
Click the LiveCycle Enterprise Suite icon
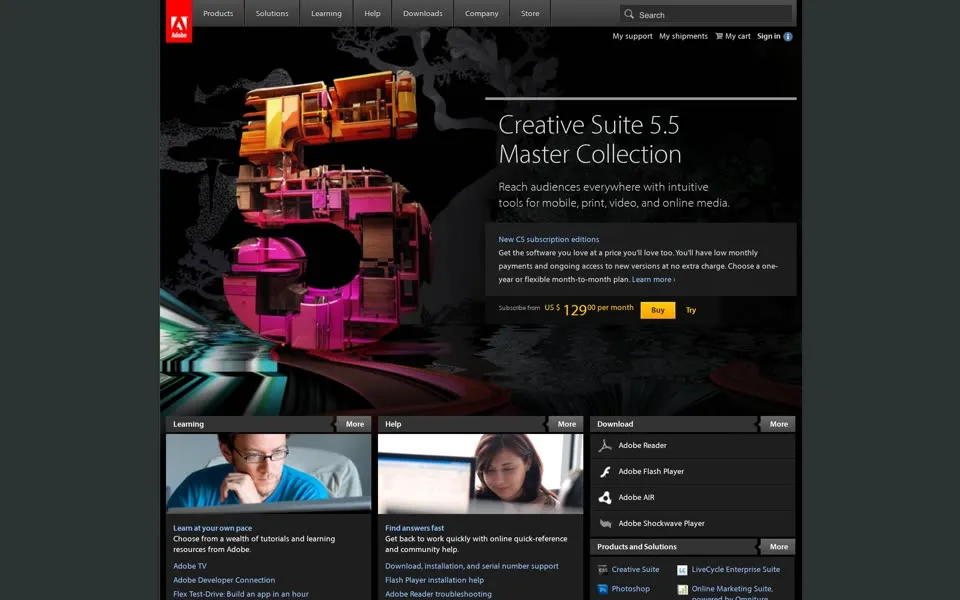tap(682, 570)
